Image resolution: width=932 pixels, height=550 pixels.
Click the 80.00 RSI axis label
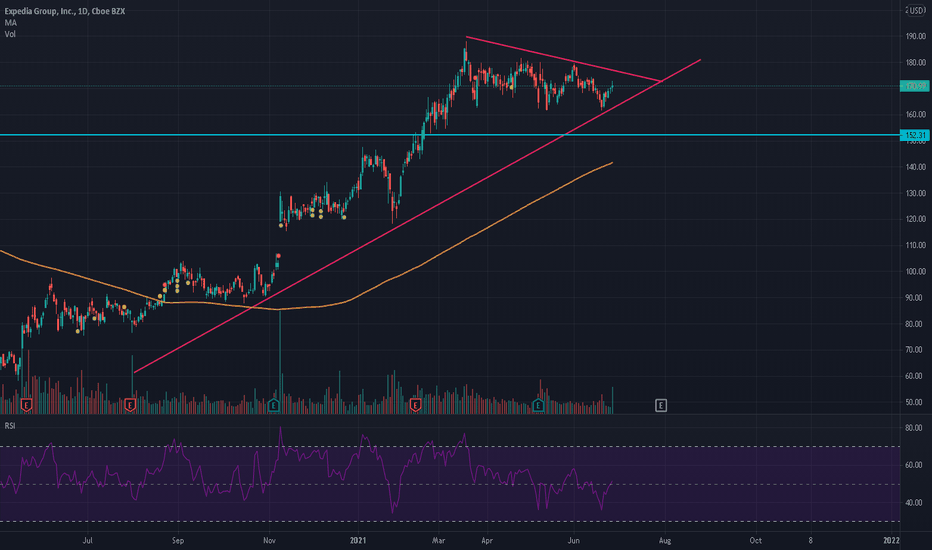pos(914,428)
